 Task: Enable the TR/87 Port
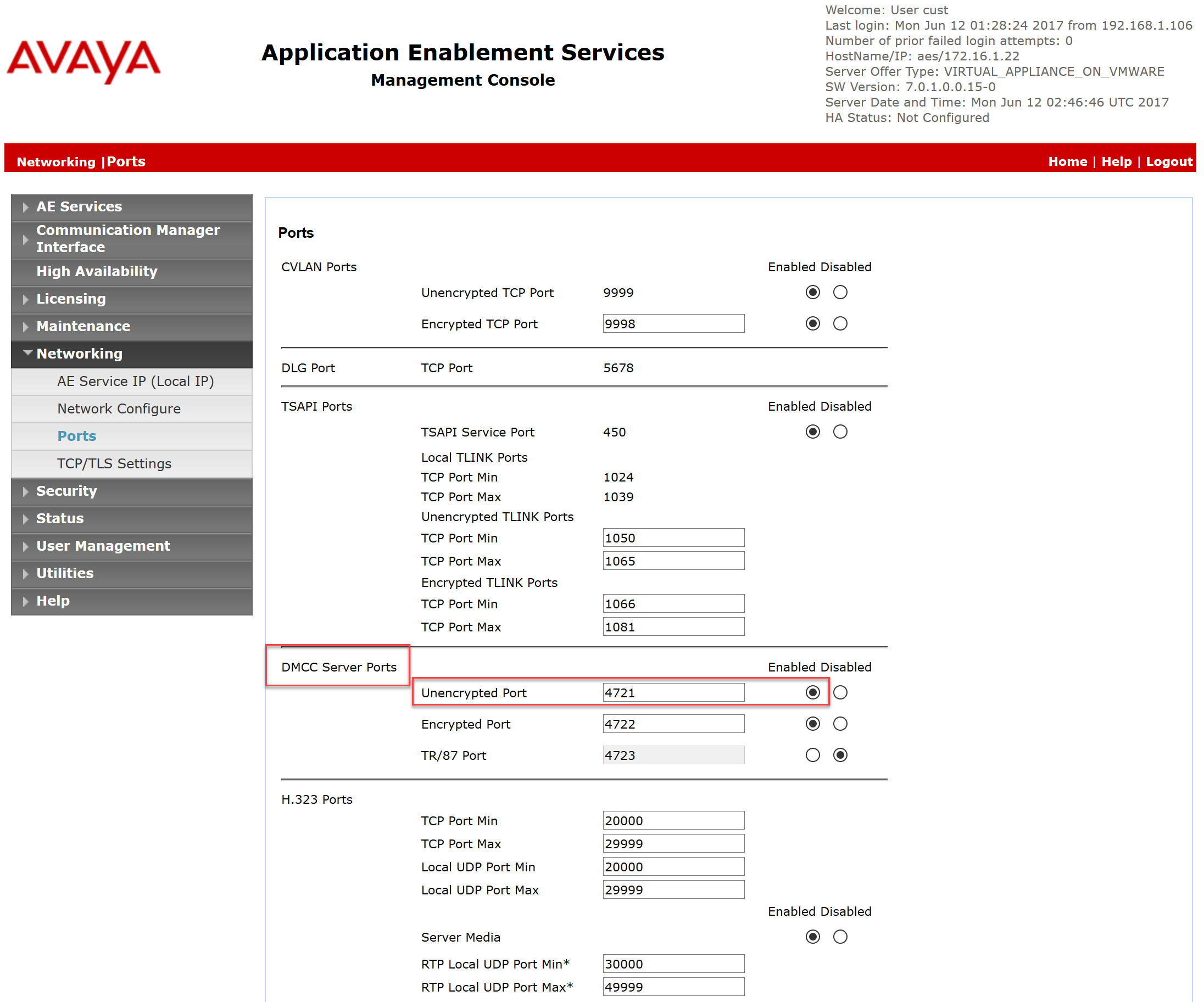[x=813, y=755]
